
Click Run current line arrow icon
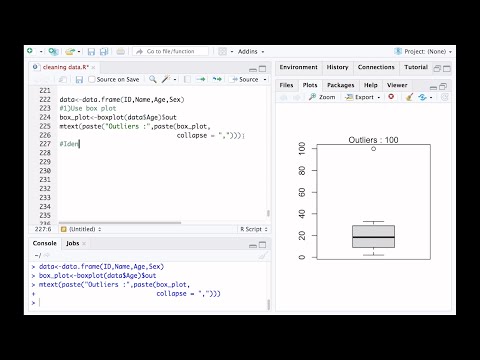click(201, 79)
